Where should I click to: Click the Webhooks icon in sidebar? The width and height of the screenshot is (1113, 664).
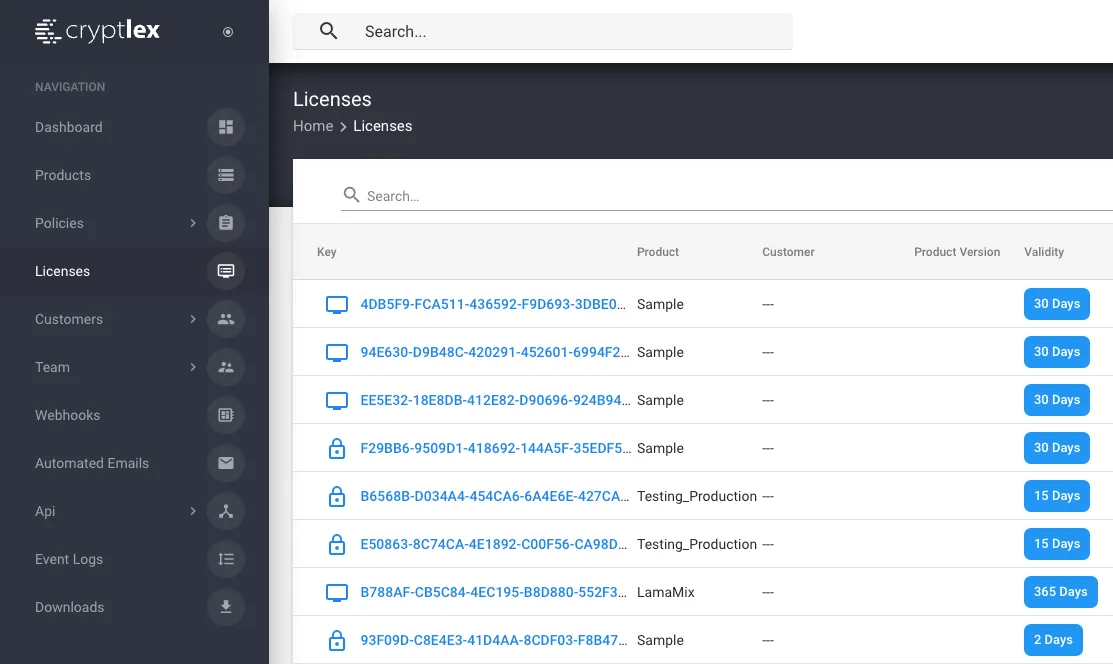click(226, 415)
